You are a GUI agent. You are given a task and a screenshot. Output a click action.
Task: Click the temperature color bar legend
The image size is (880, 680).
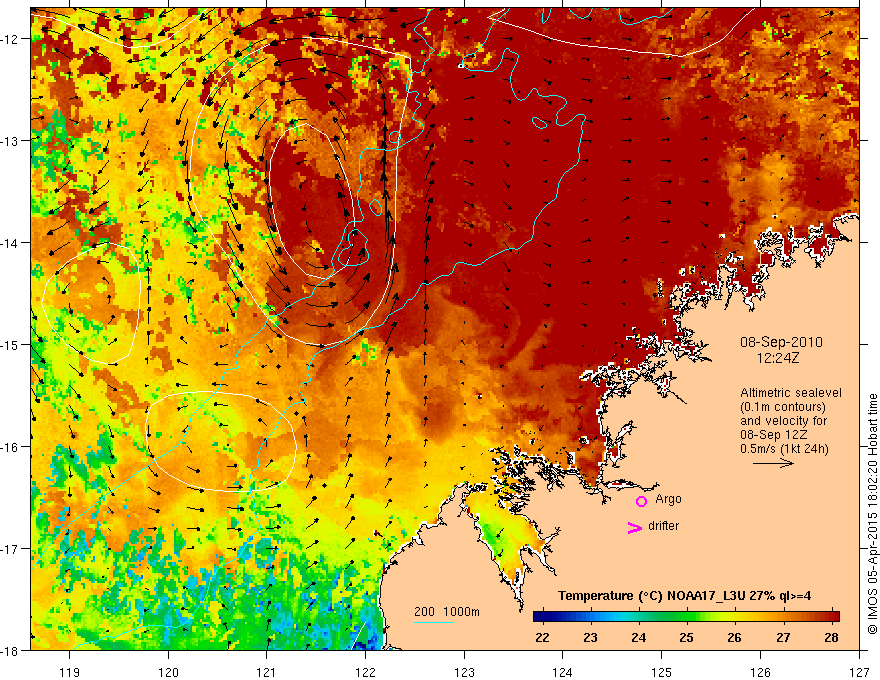tap(686, 617)
